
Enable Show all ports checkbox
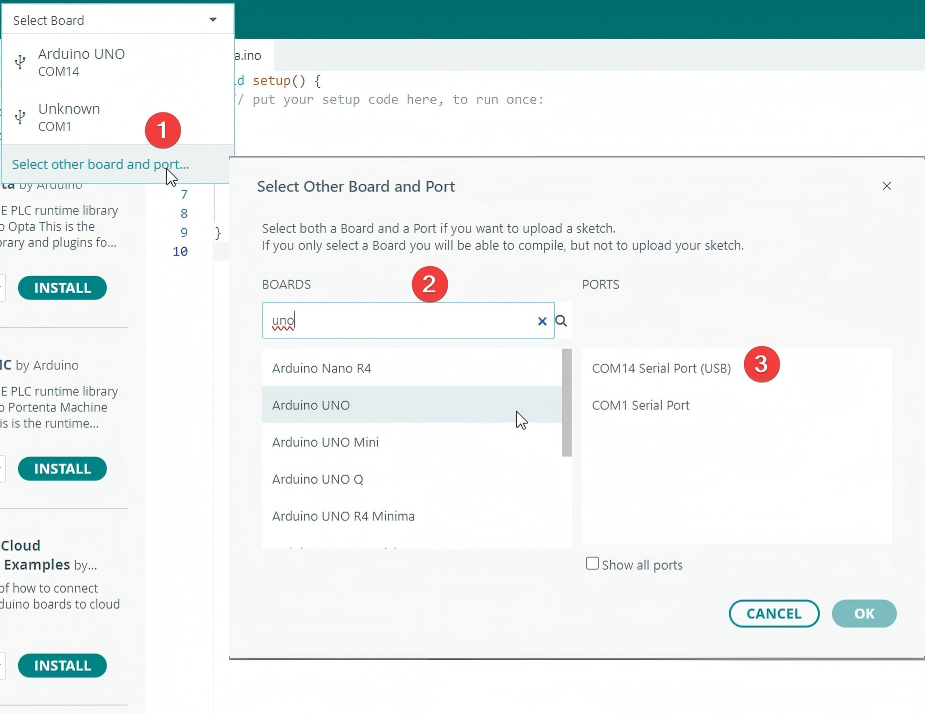tap(592, 564)
